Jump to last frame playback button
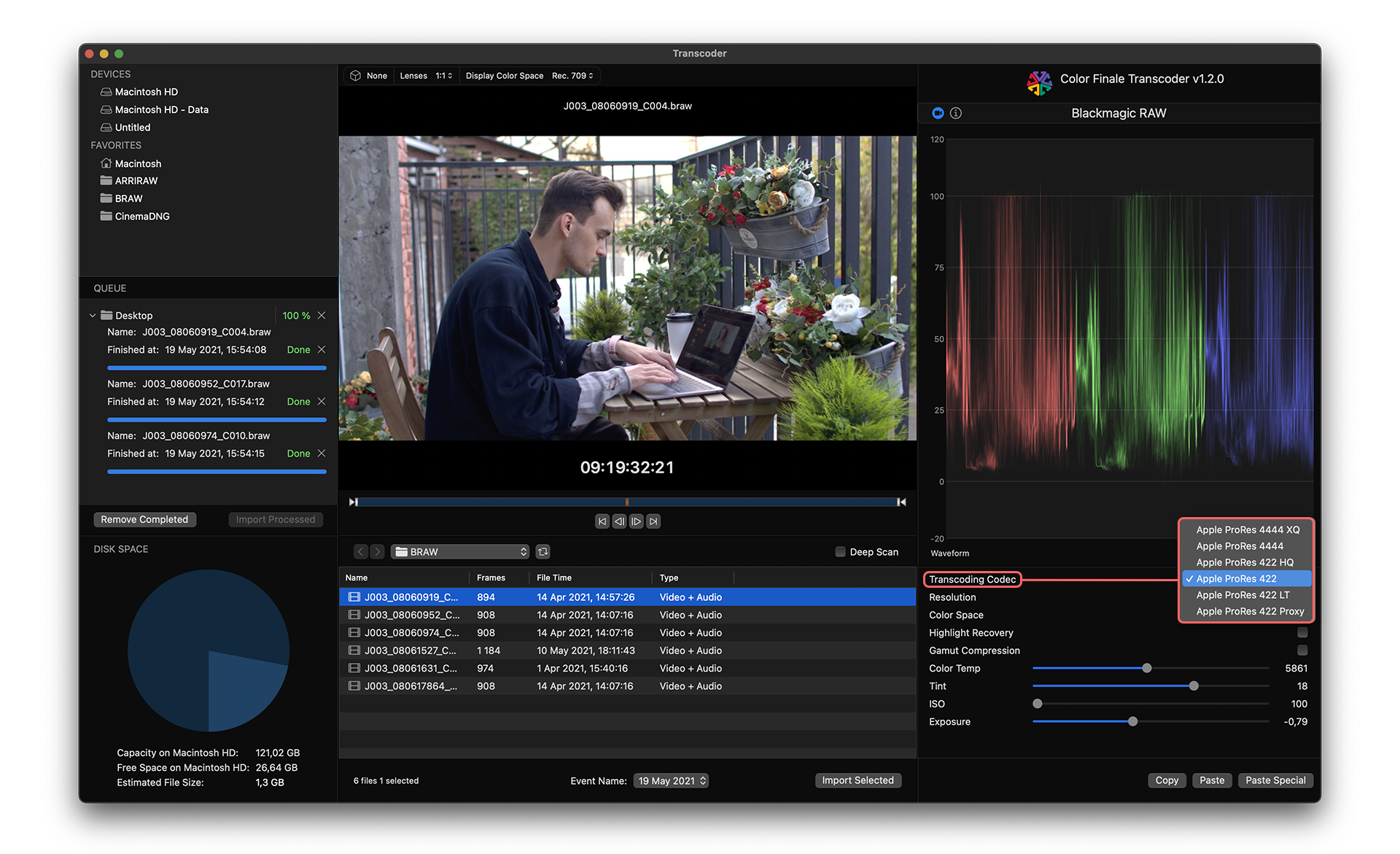This screenshot has height=854, width=1400. click(x=654, y=521)
